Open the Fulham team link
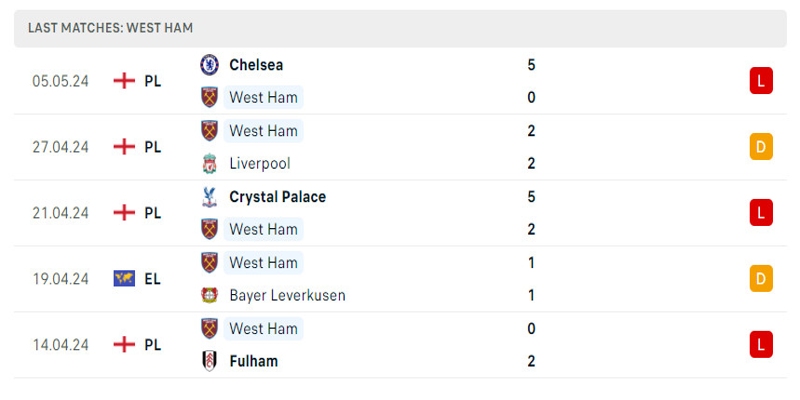800x400 pixels. click(253, 361)
